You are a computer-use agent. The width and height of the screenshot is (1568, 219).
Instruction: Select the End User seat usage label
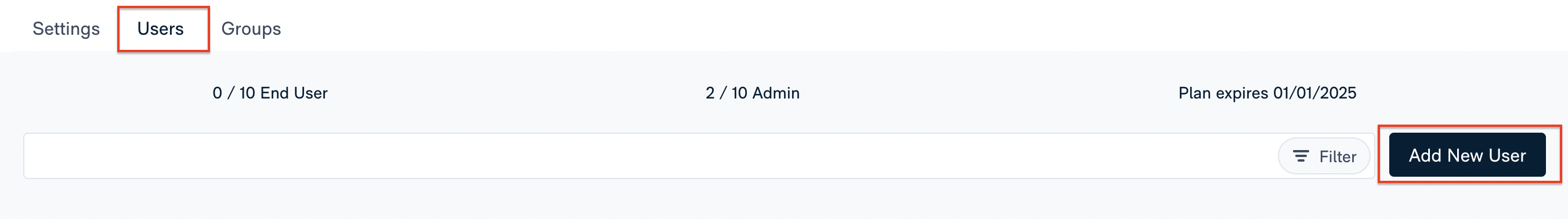[270, 93]
